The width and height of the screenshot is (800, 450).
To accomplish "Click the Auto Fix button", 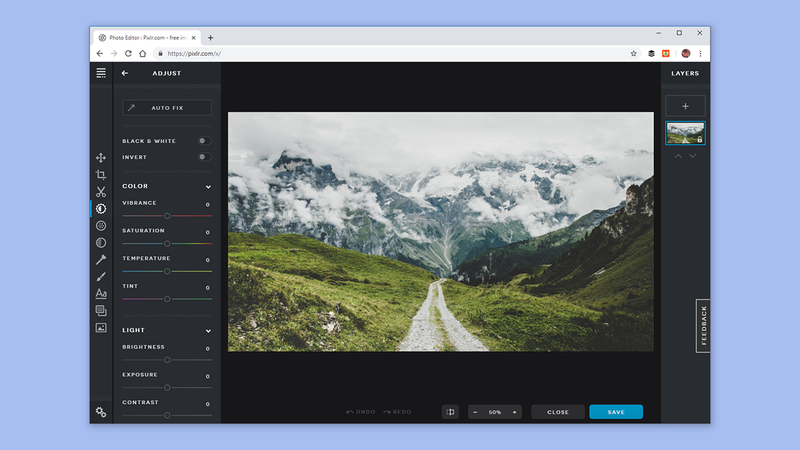I will pyautogui.click(x=167, y=108).
